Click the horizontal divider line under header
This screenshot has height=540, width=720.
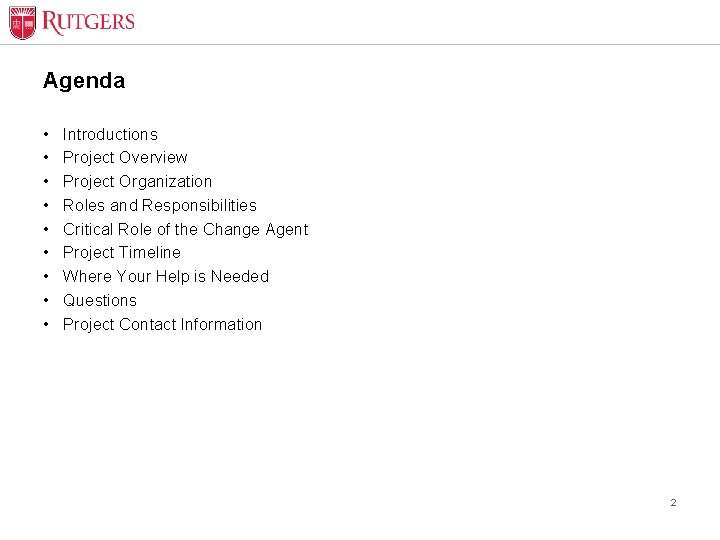360,45
